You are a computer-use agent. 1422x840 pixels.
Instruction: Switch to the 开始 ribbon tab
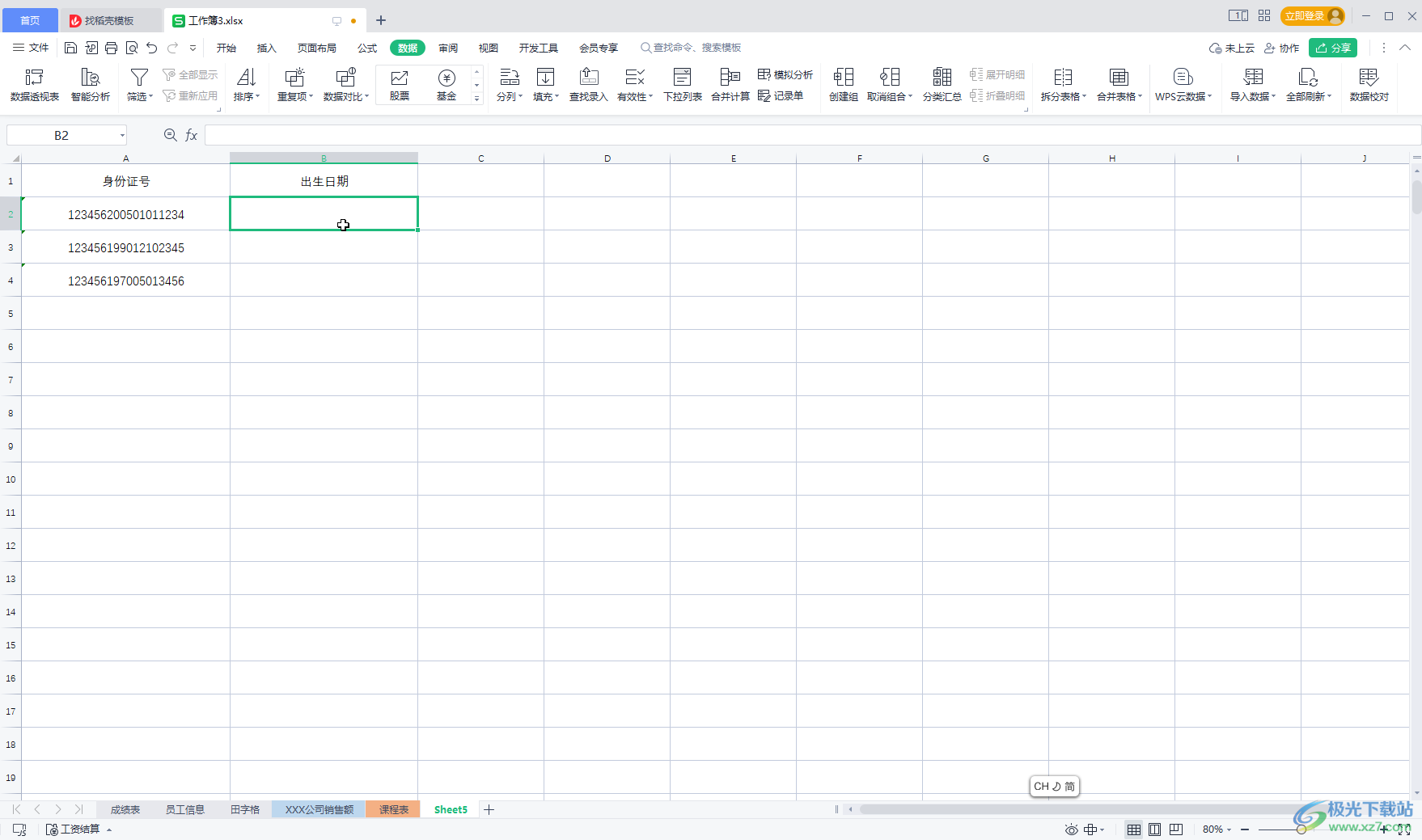coord(226,48)
